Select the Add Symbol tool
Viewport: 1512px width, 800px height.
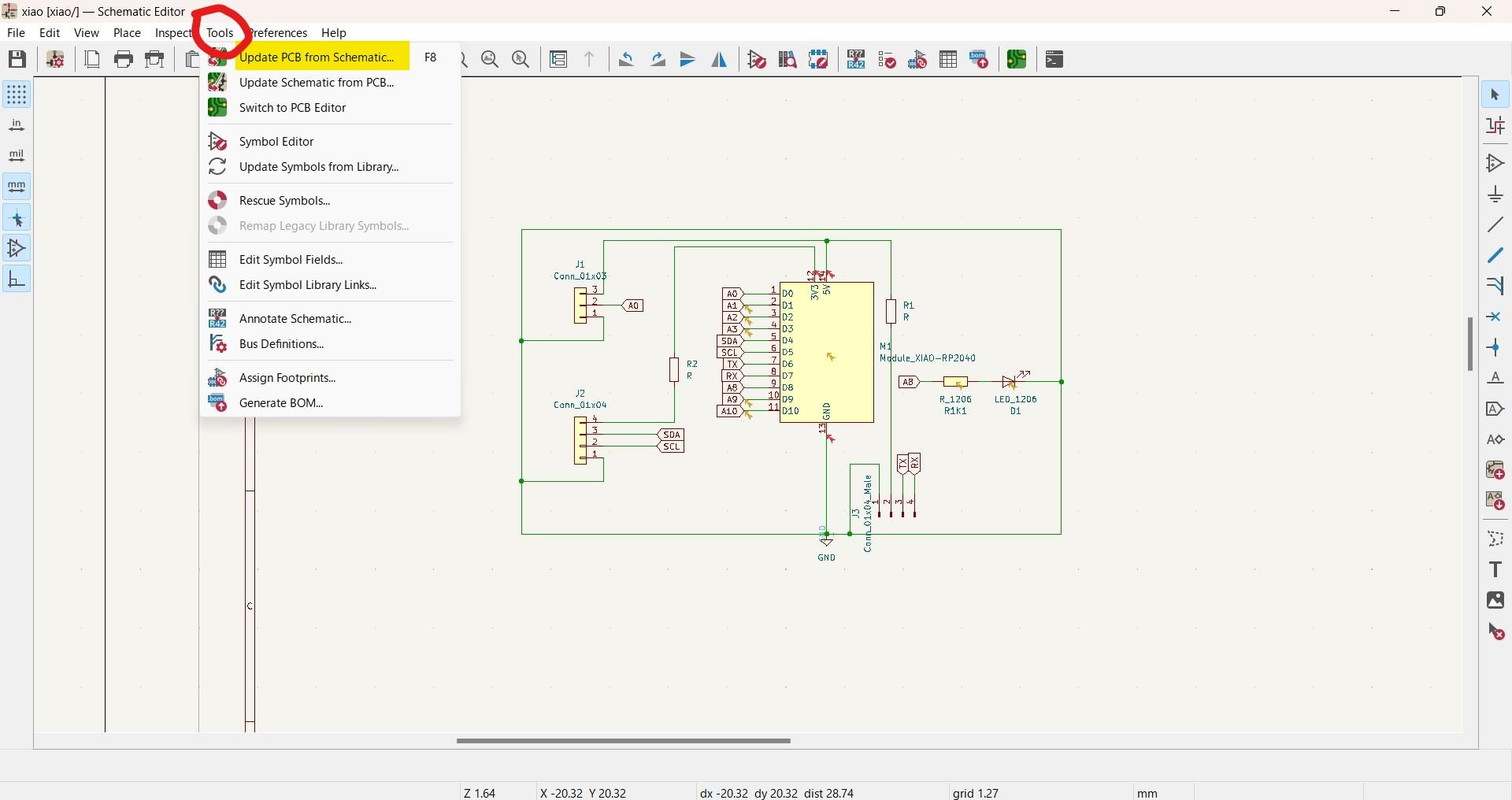[1496, 164]
